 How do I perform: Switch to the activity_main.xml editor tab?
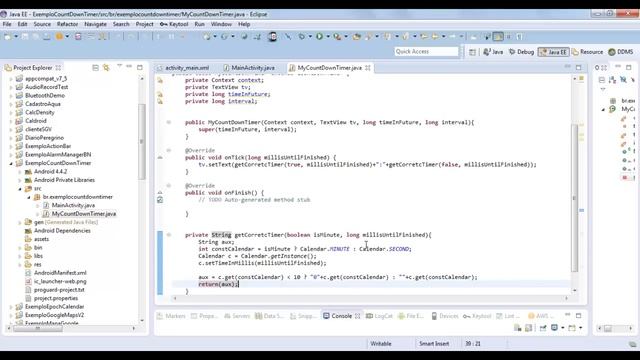183,68
